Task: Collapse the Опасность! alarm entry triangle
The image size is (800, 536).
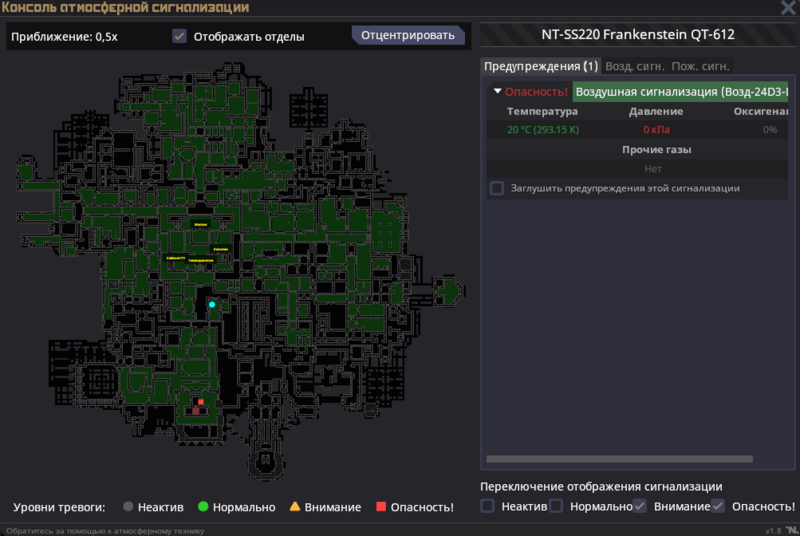Action: click(498, 92)
